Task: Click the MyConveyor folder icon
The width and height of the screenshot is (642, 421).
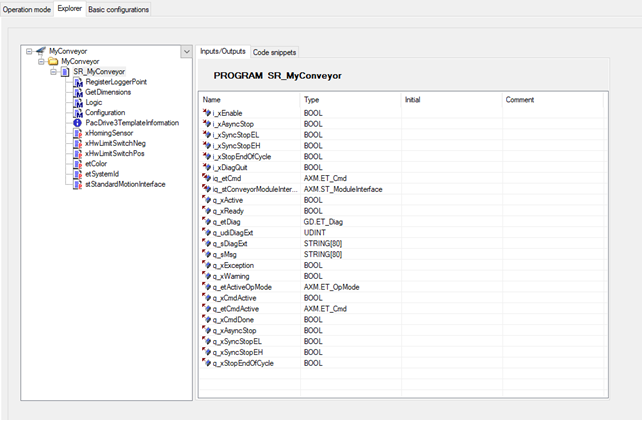Action: pos(53,61)
